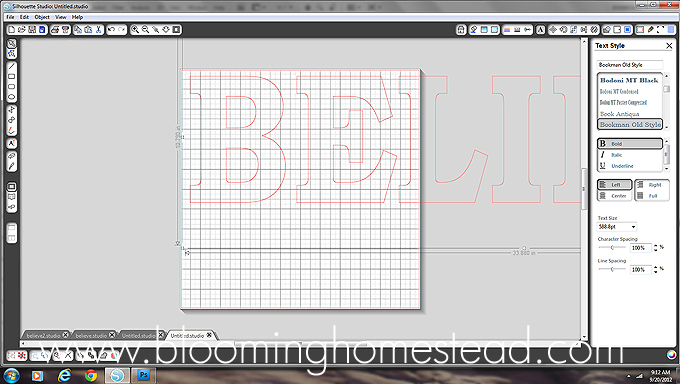The width and height of the screenshot is (680, 384).
Task: Click the Line Spacing percentage field
Action: tap(641, 269)
